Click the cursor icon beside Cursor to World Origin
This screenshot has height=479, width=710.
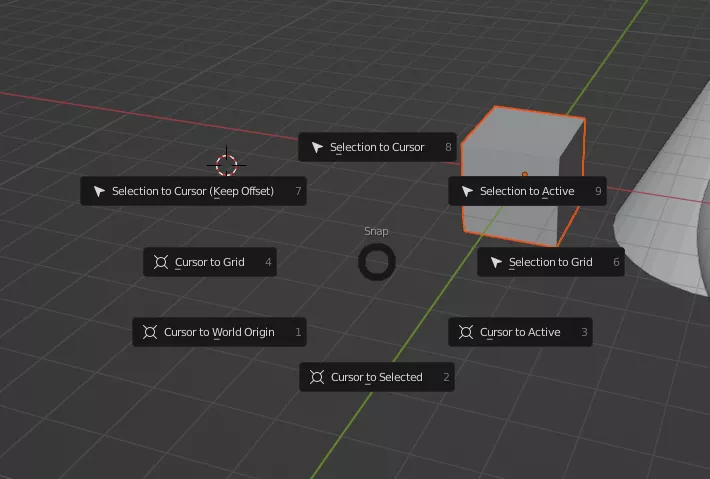tap(150, 332)
